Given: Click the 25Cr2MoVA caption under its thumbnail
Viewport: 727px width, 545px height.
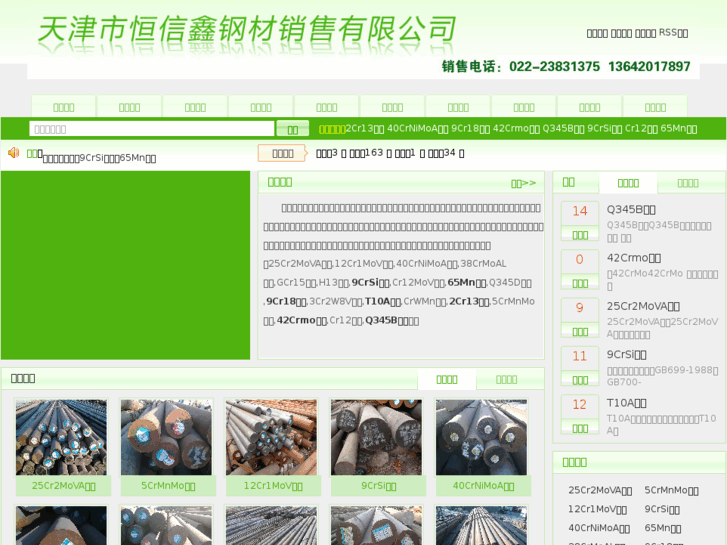Looking at the screenshot, I should click(64, 486).
